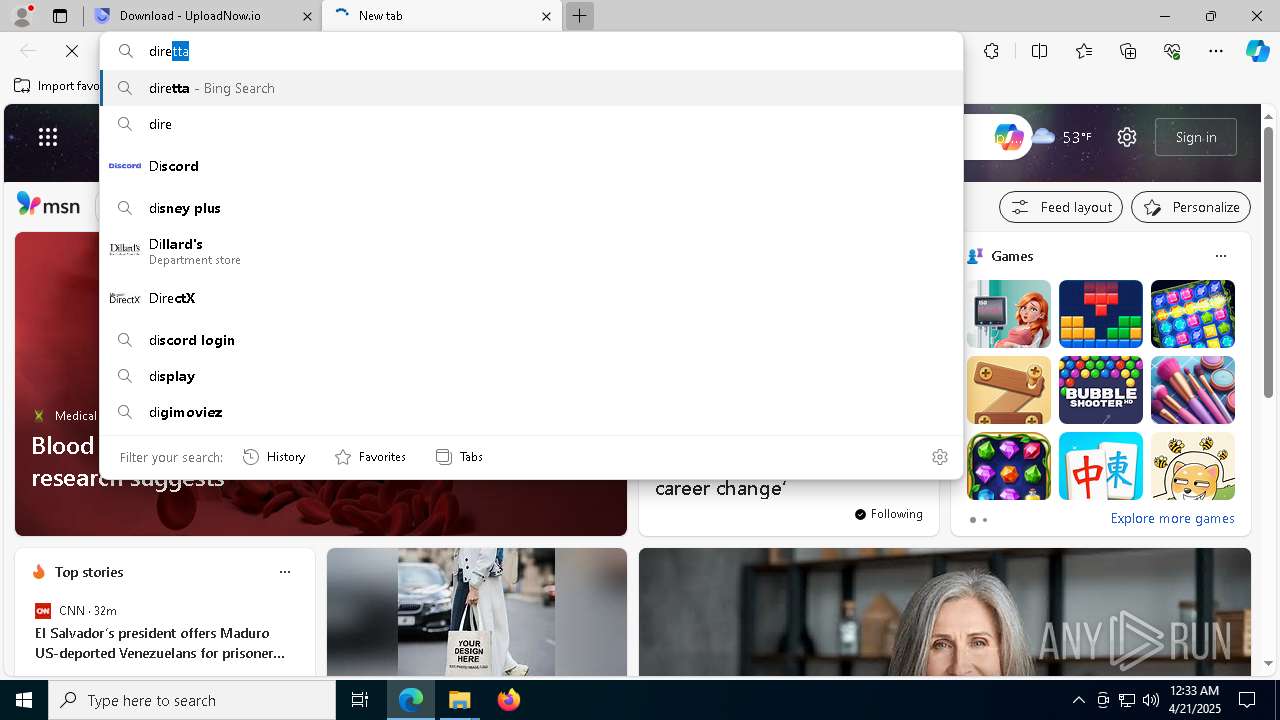
Task: Open the red block puzzle game thumbnail
Action: pyautogui.click(x=1101, y=314)
